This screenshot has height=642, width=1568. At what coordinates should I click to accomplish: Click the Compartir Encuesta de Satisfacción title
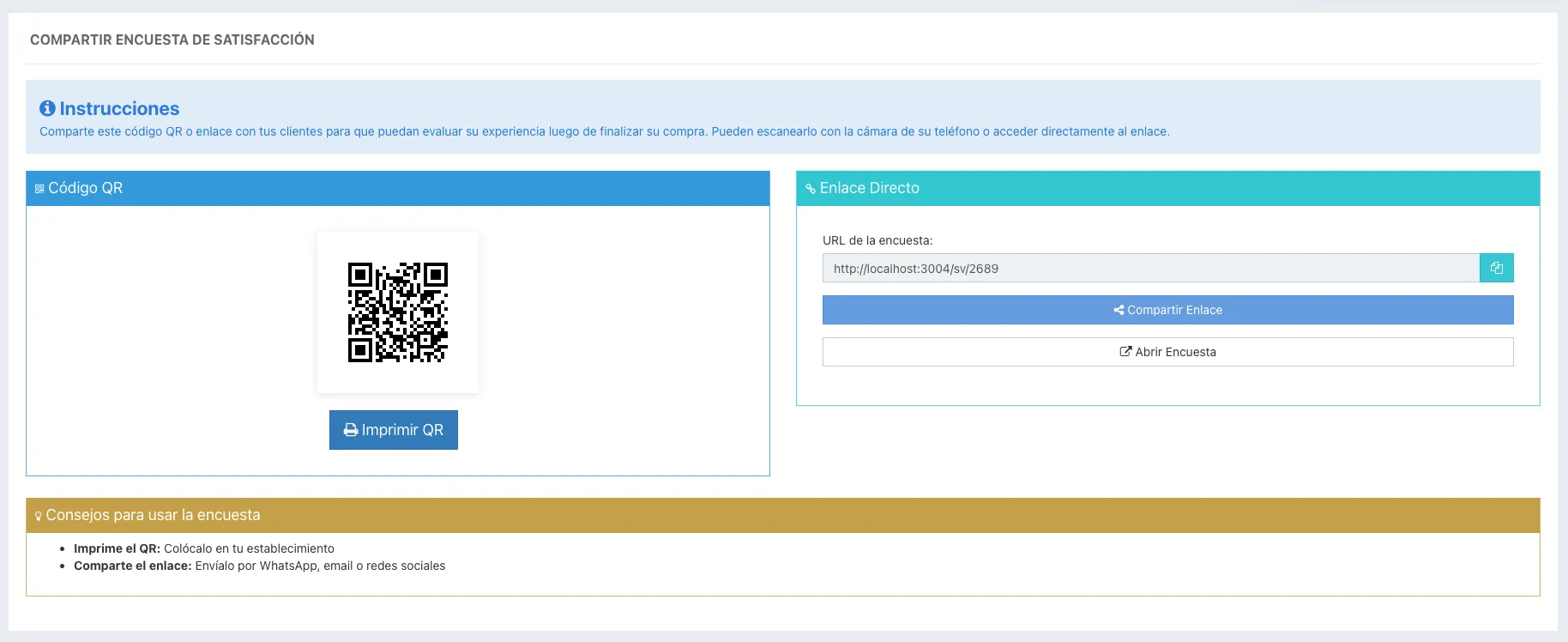[x=172, y=39]
